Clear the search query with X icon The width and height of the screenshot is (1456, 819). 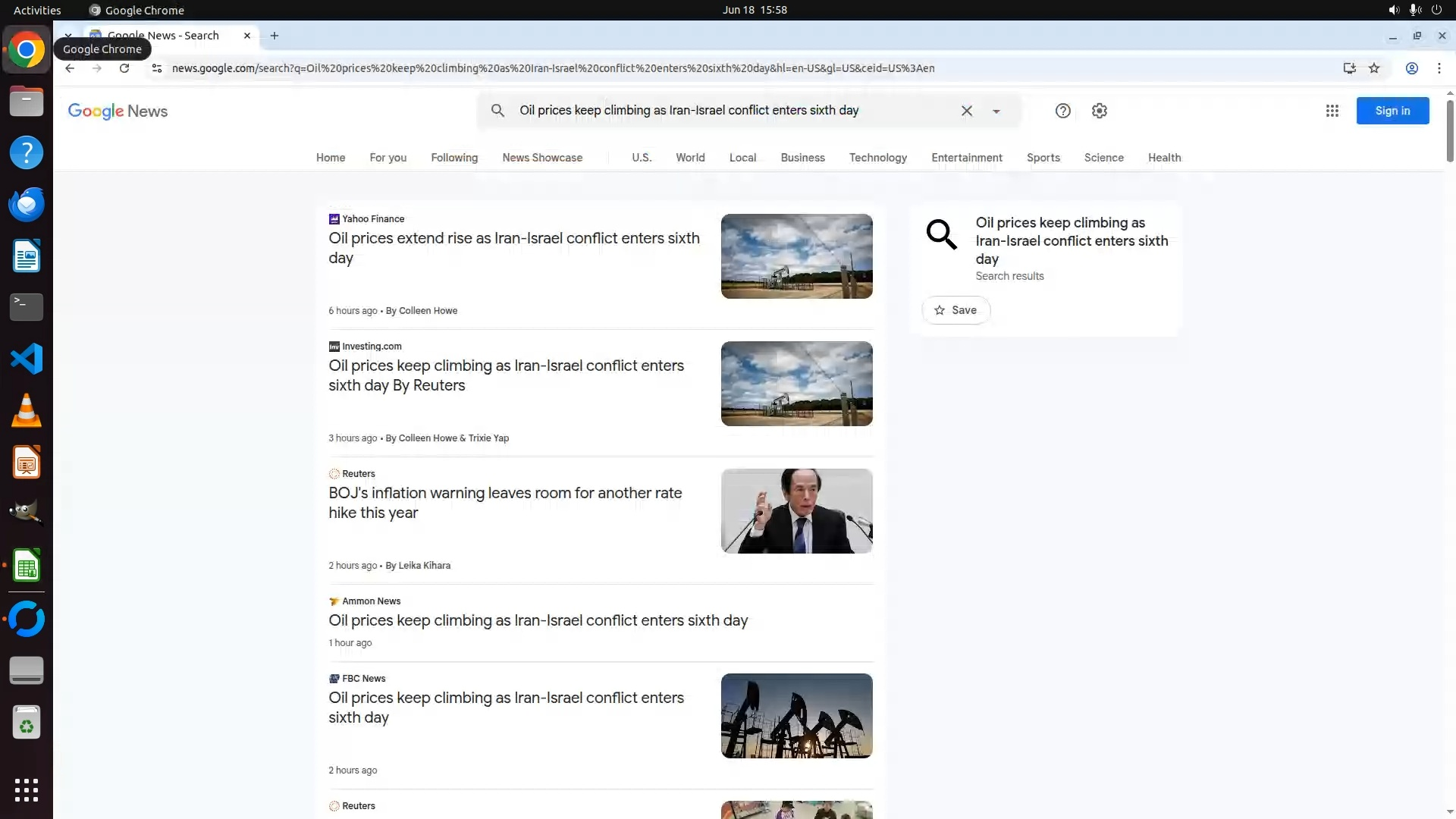[966, 111]
